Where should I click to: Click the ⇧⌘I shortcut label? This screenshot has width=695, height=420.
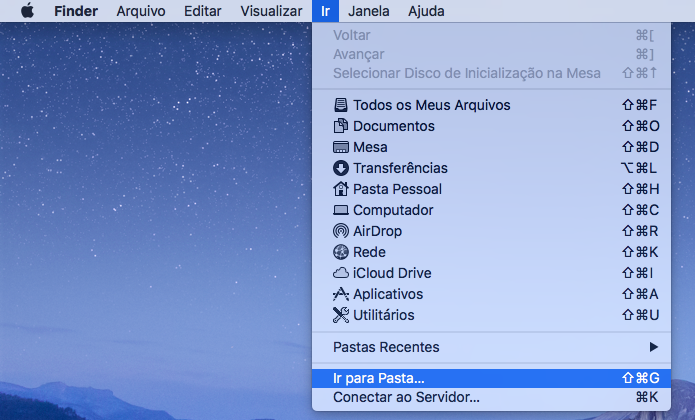638,273
